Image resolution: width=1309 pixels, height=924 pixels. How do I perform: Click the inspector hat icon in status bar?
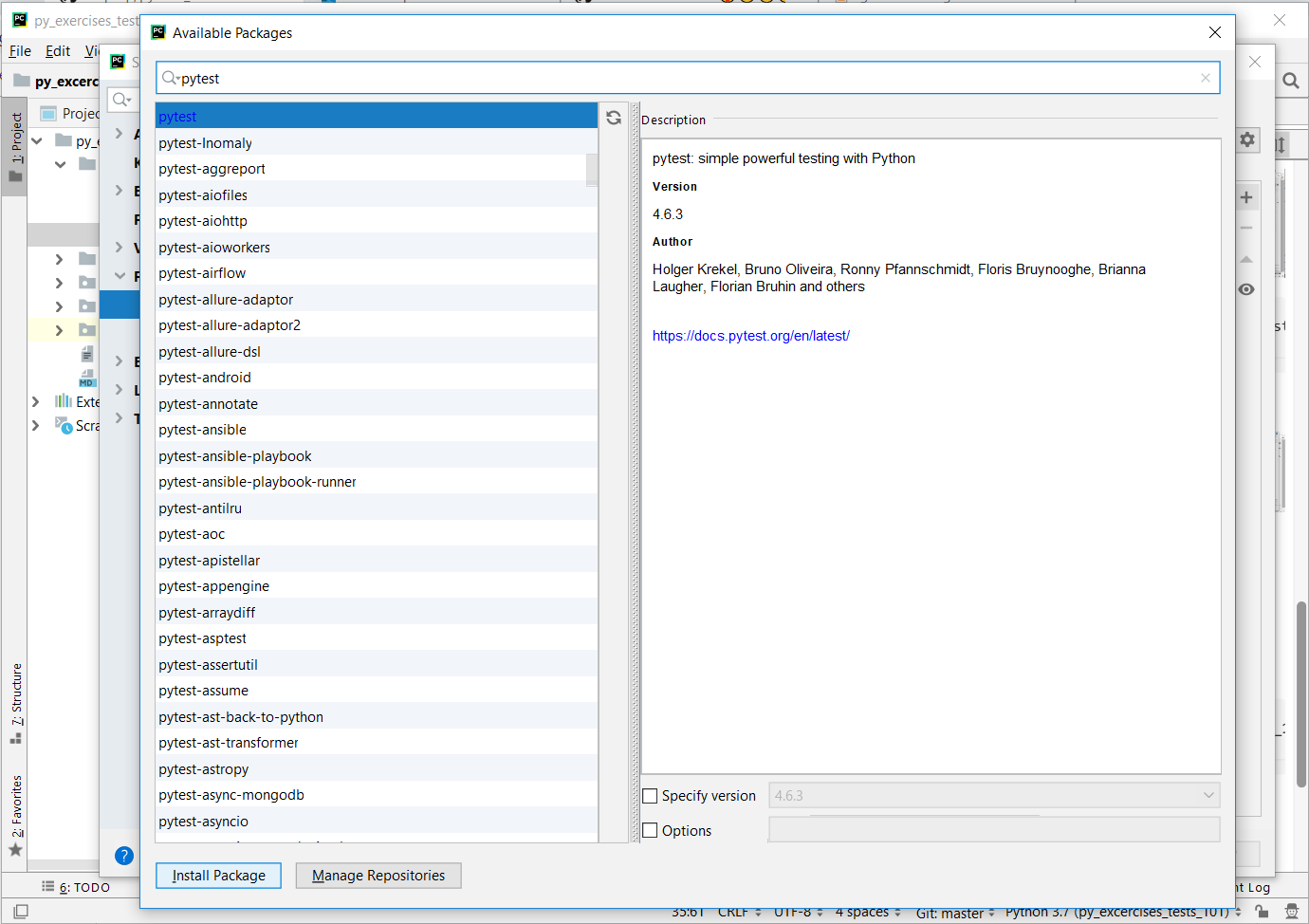pos(1291,912)
